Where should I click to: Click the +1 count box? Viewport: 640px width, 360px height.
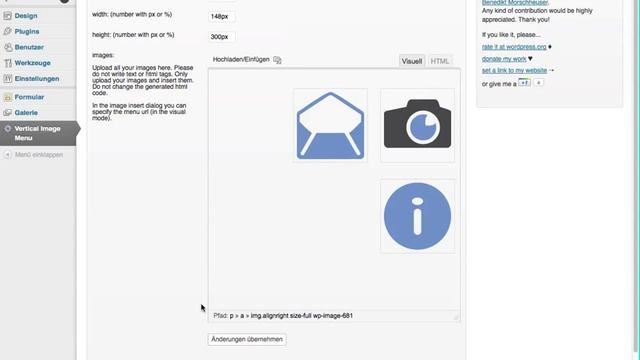(x=538, y=83)
